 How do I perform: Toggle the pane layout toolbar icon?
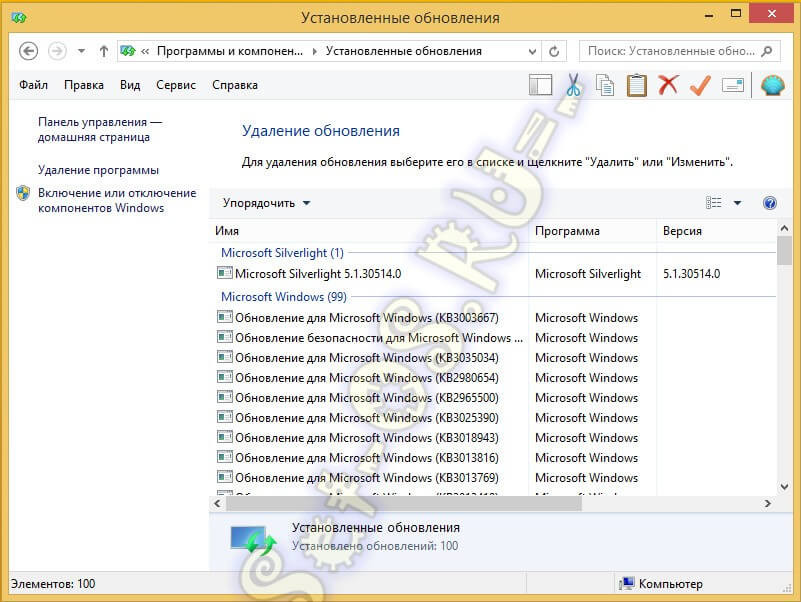pos(540,85)
